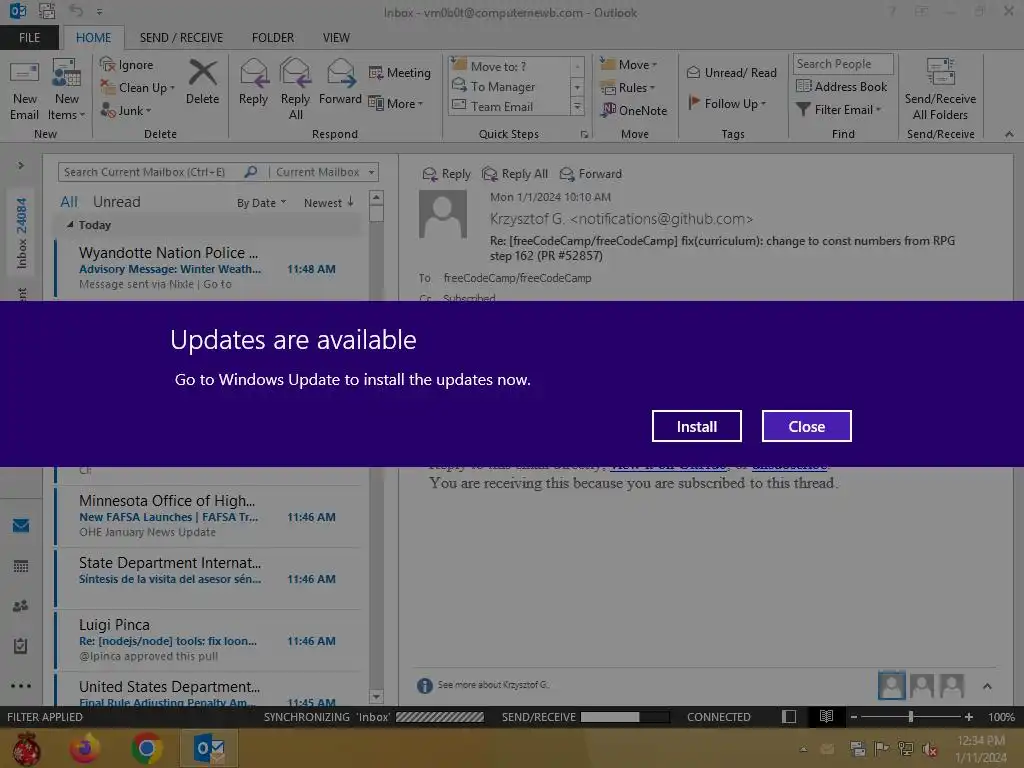Viewport: 1024px width, 768px height.
Task: Switch to People view
Action: point(21,606)
